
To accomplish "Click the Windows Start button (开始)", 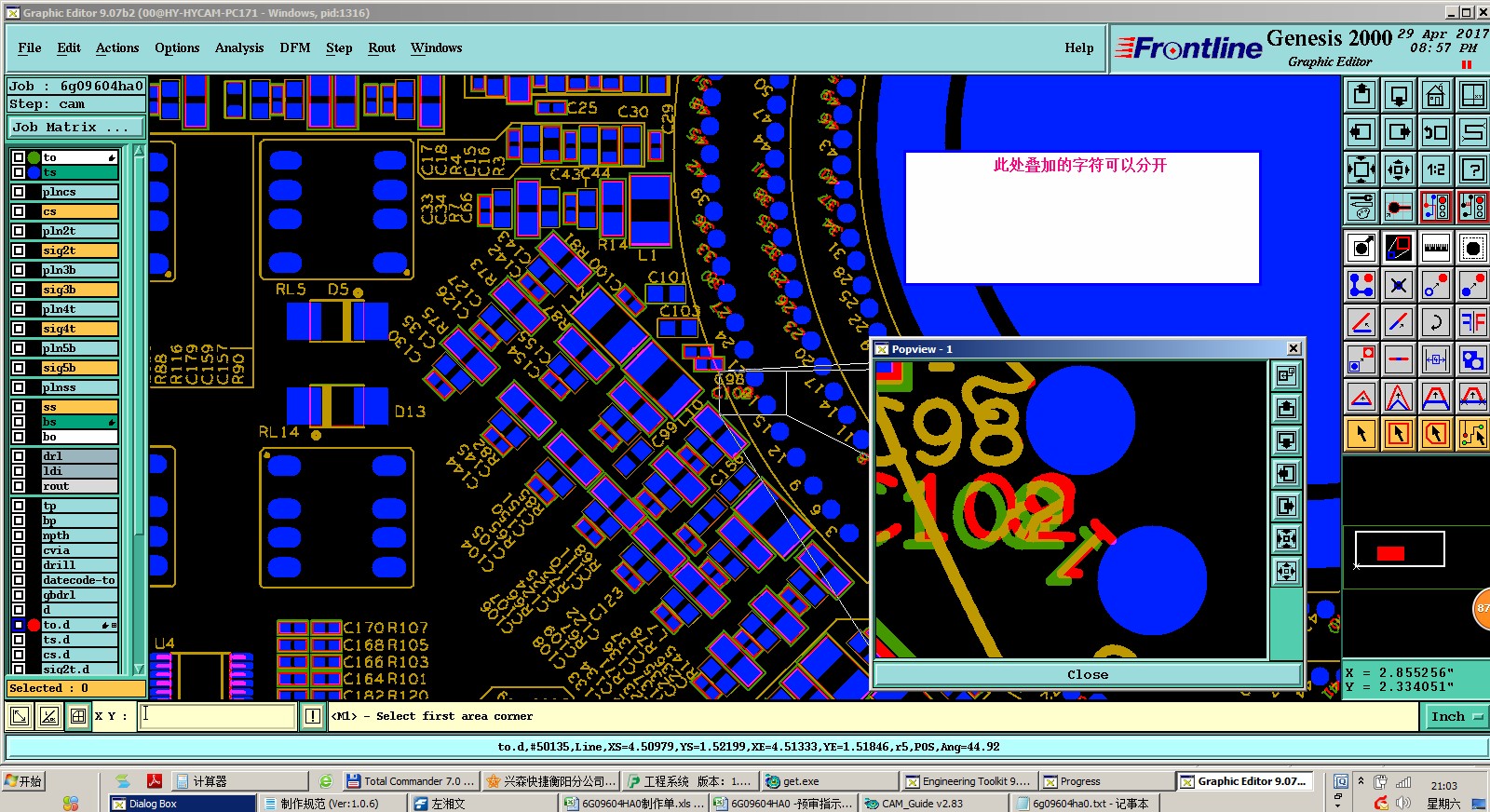I will [x=23, y=781].
